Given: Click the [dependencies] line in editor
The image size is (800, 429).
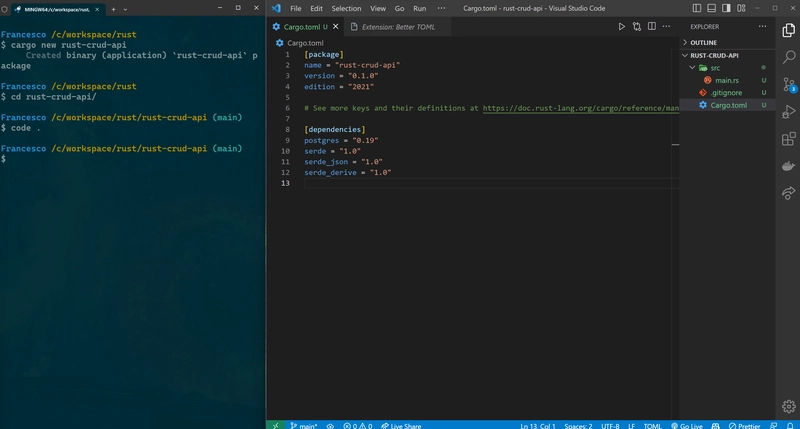Looking at the screenshot, I should [x=335, y=130].
